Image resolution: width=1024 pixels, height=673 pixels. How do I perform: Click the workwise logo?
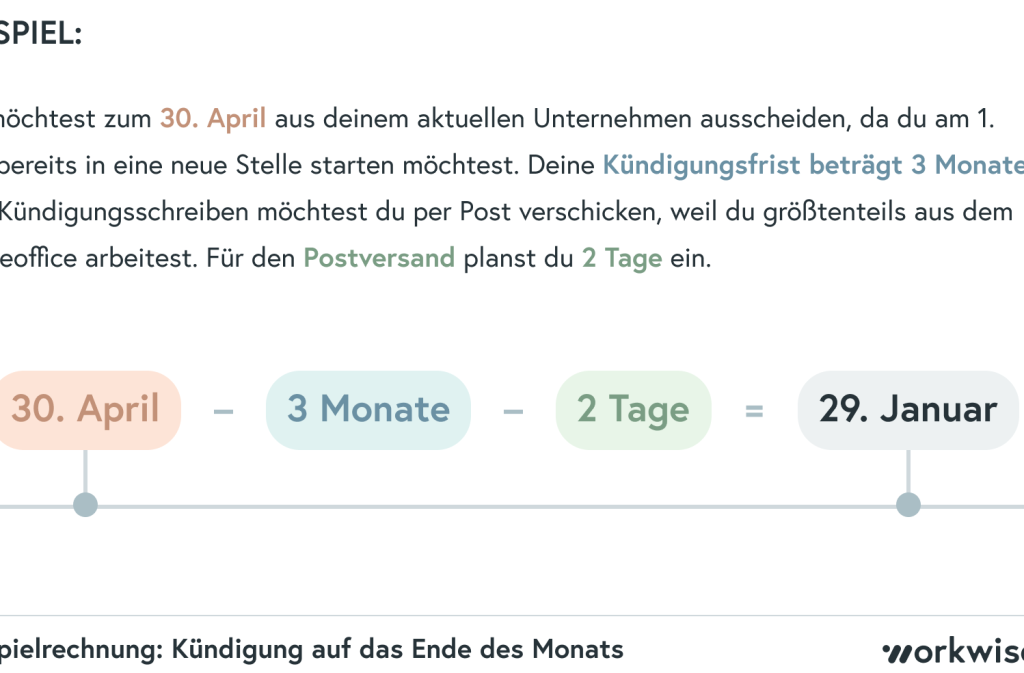click(953, 651)
